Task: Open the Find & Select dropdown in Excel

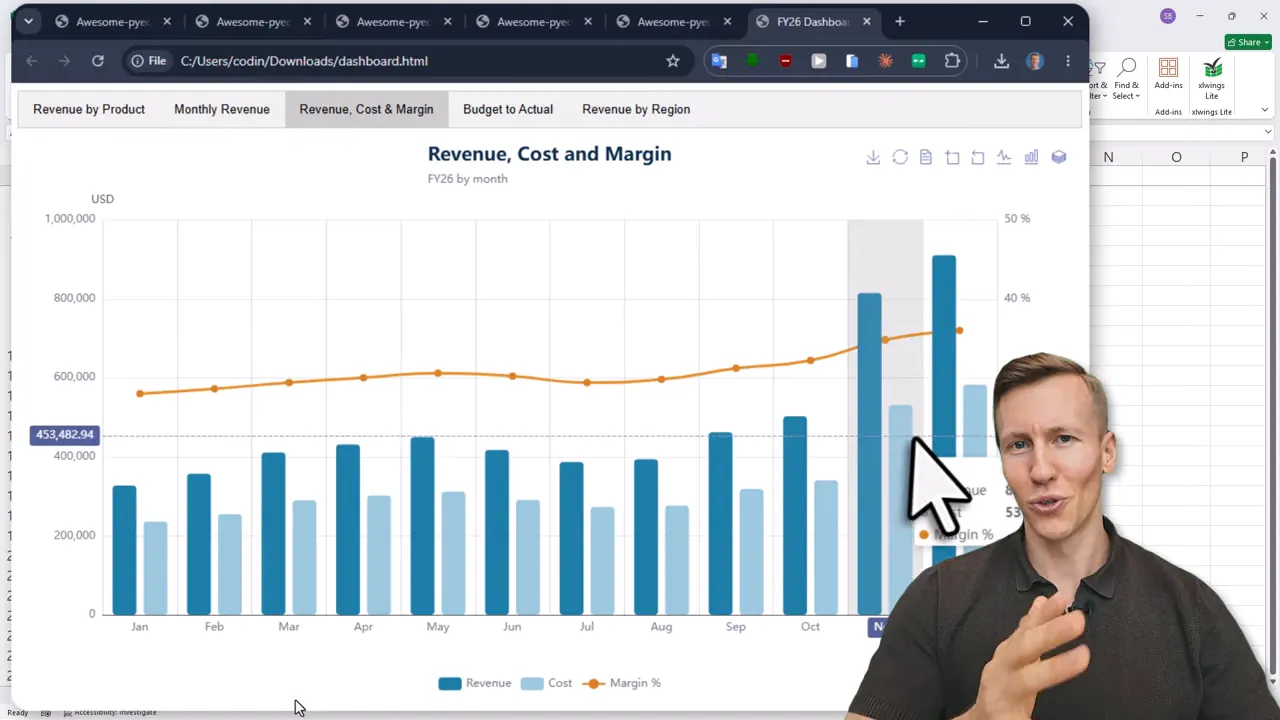Action: tap(1127, 79)
